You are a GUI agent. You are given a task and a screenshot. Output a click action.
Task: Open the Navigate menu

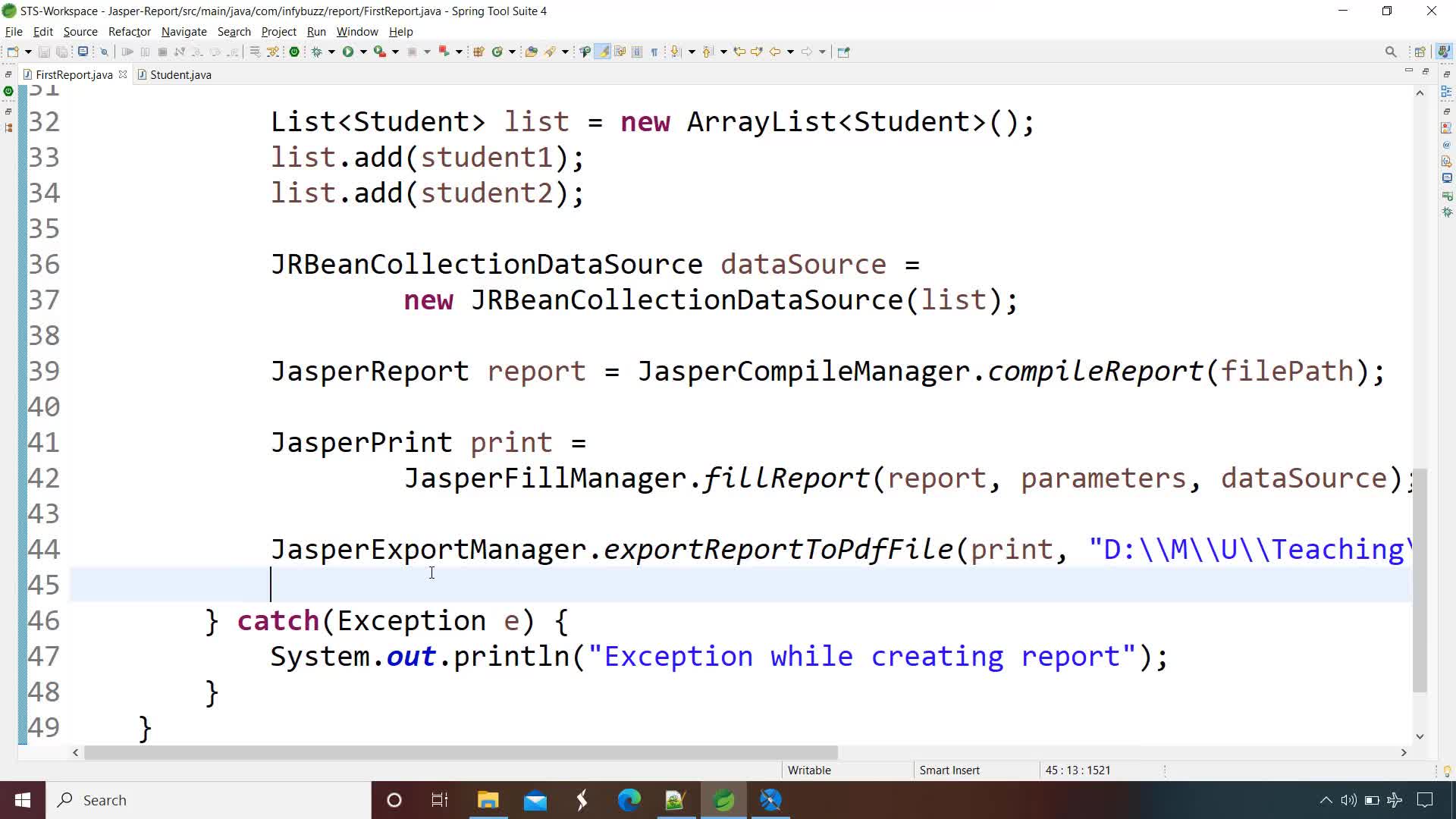[184, 32]
